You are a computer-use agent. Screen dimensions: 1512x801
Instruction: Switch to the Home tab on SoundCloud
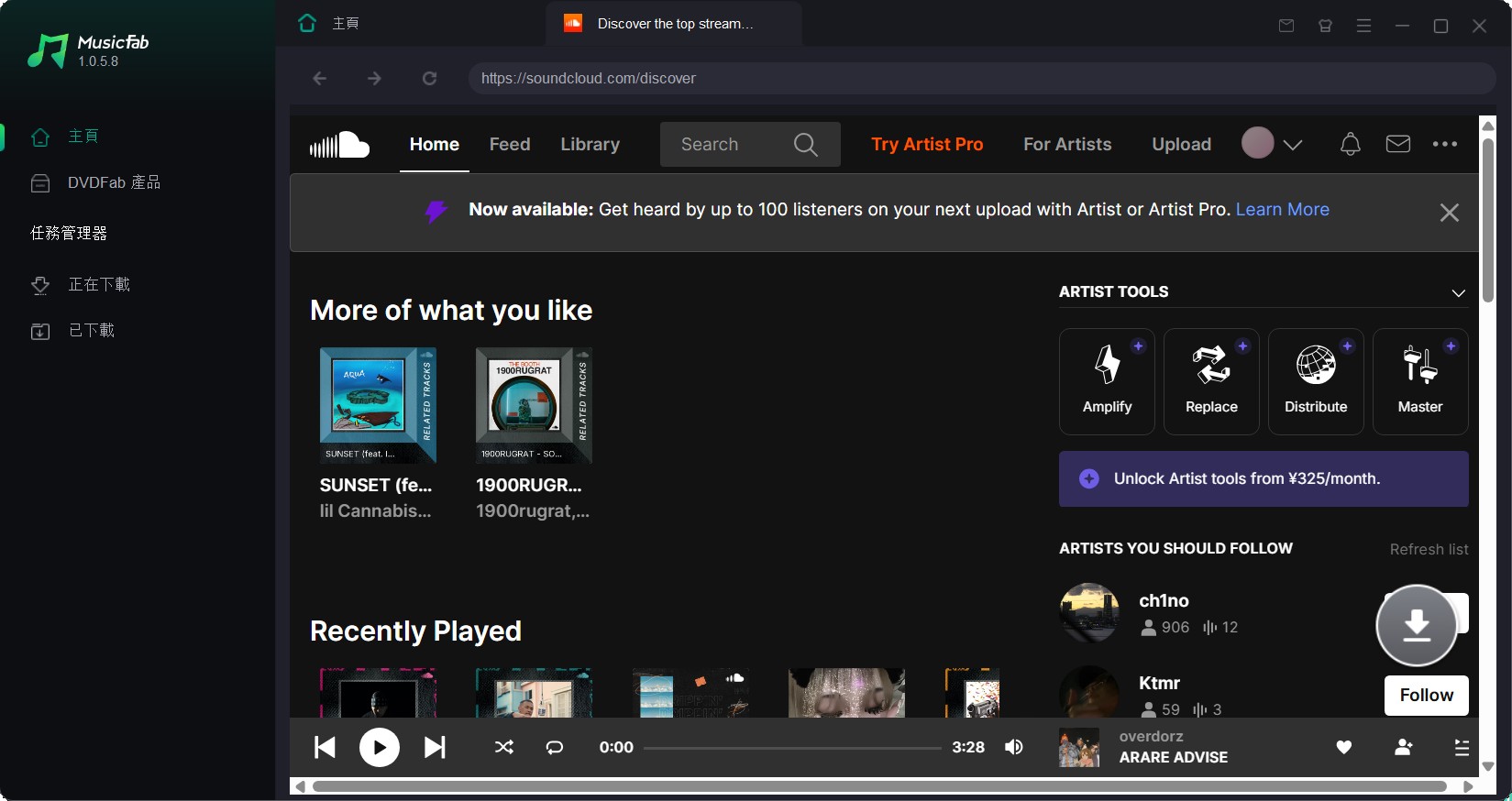coord(435,144)
